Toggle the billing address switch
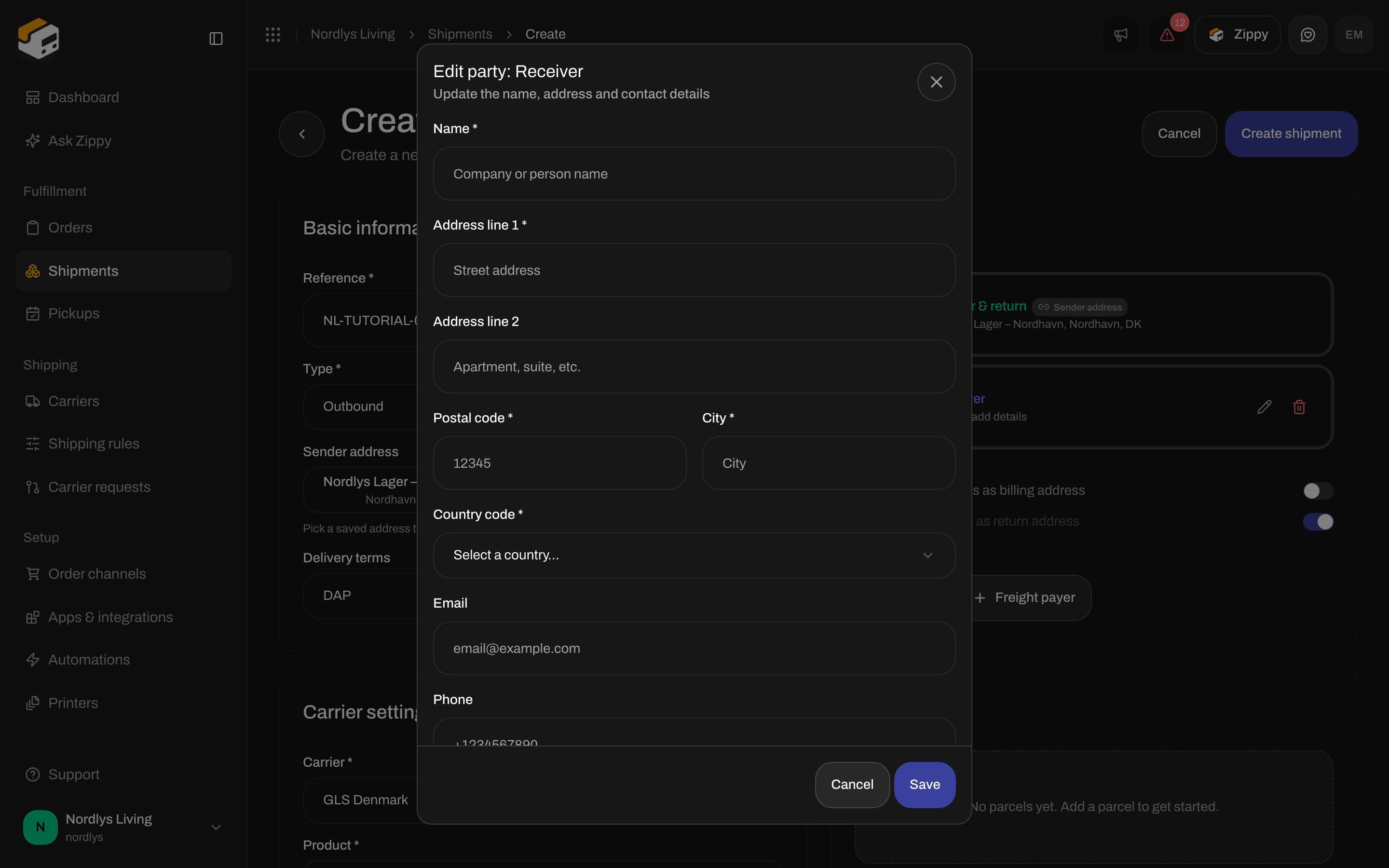The height and width of the screenshot is (868, 1389). [x=1318, y=491]
